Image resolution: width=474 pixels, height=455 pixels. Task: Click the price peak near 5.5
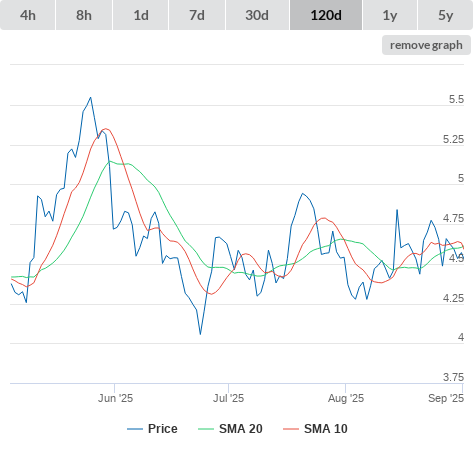91,98
